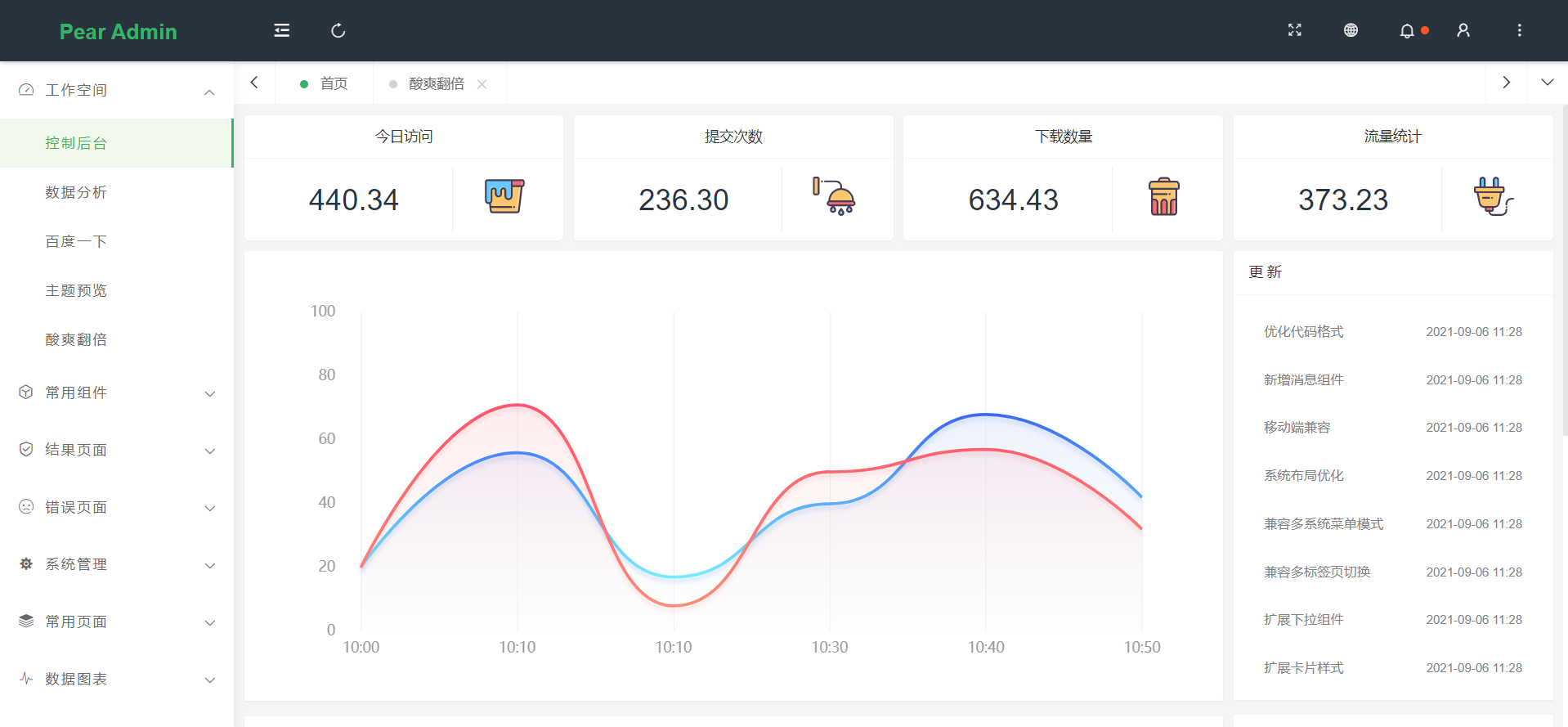The width and height of the screenshot is (1568, 727).
Task: Click the shower icon in 提交次数 card
Action: pyautogui.click(x=834, y=196)
